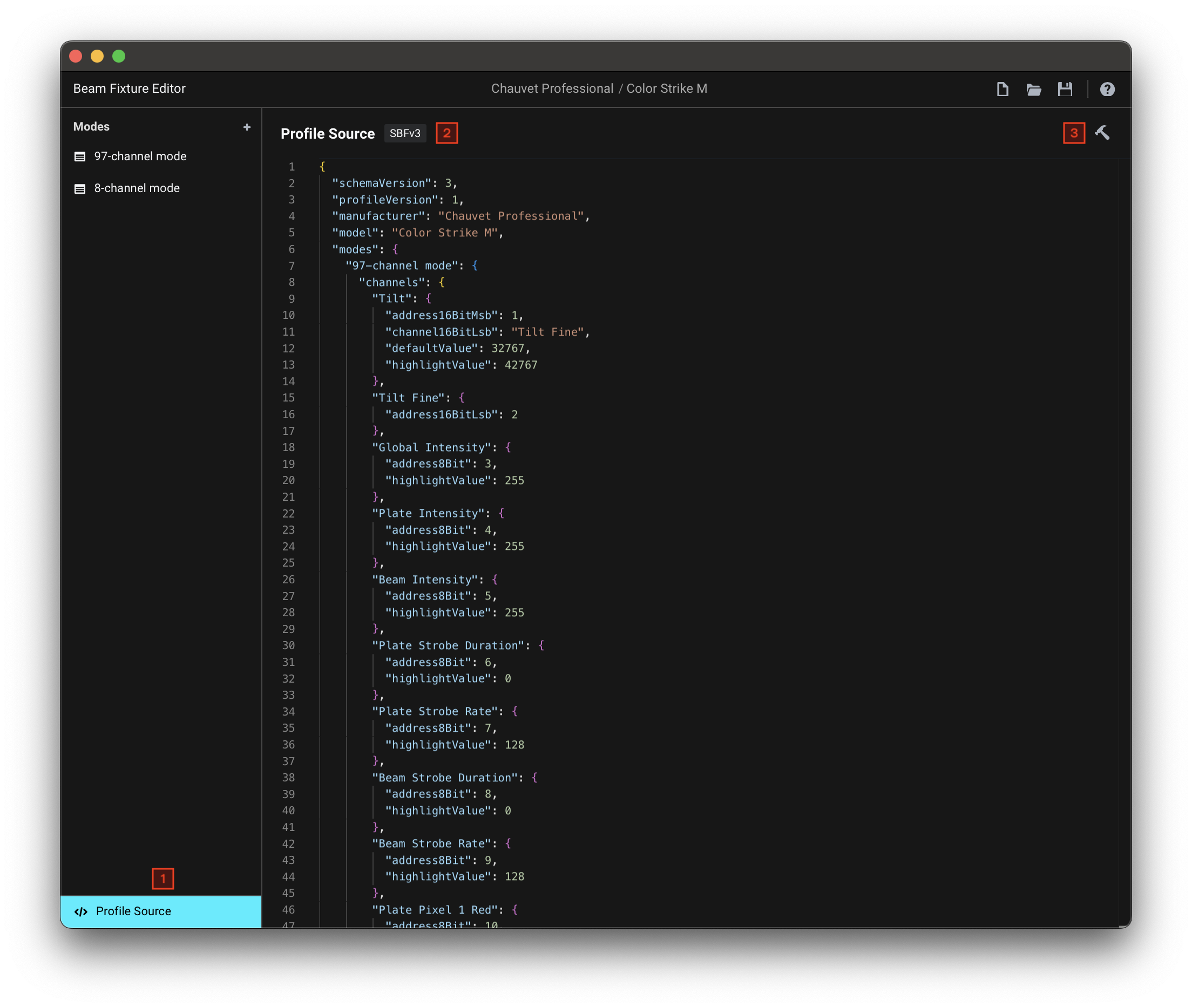Open help via the question mark icon
This screenshot has width=1192, height=1008.
point(1107,89)
